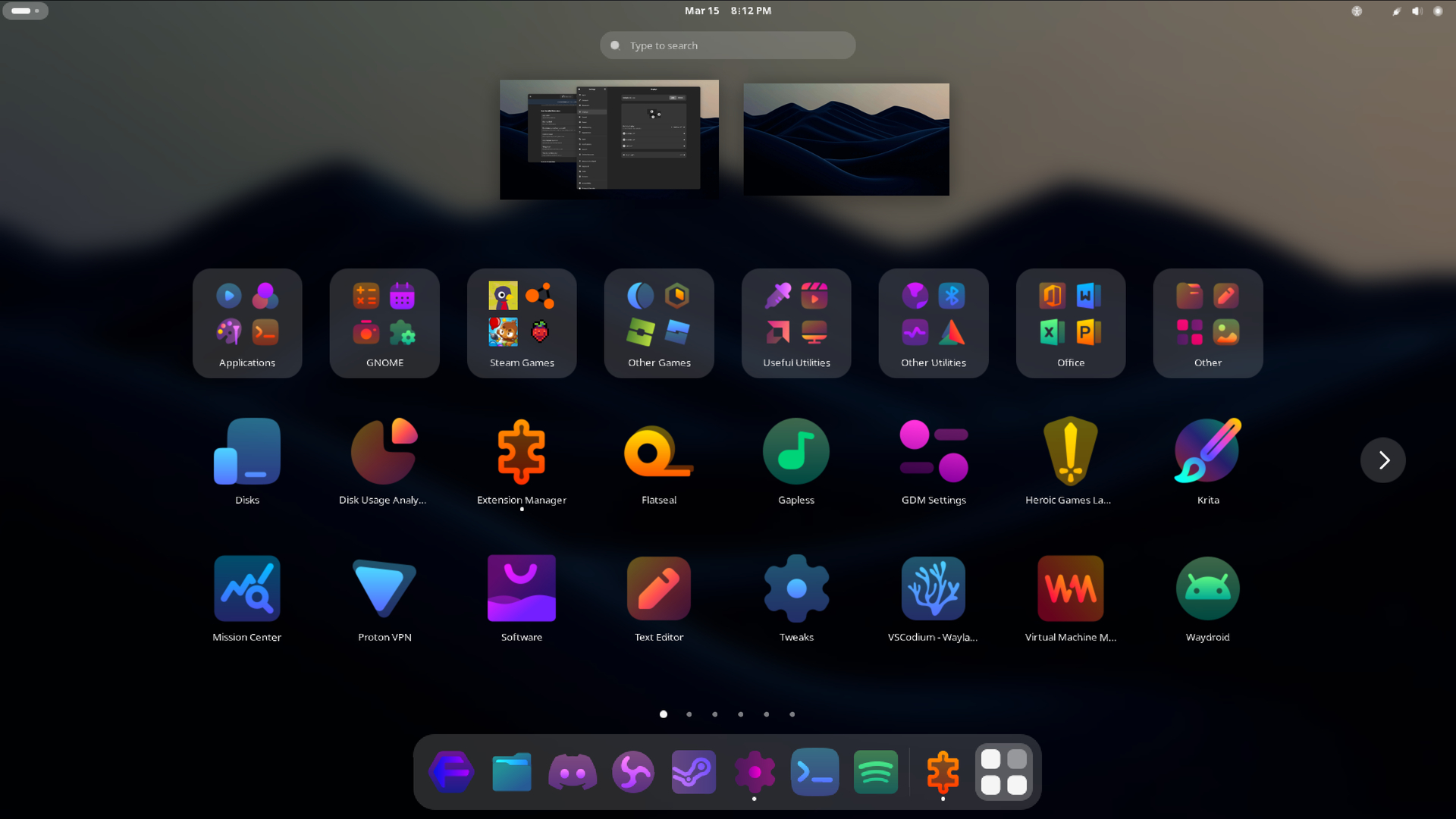Open Settings gear in the dock

click(755, 772)
